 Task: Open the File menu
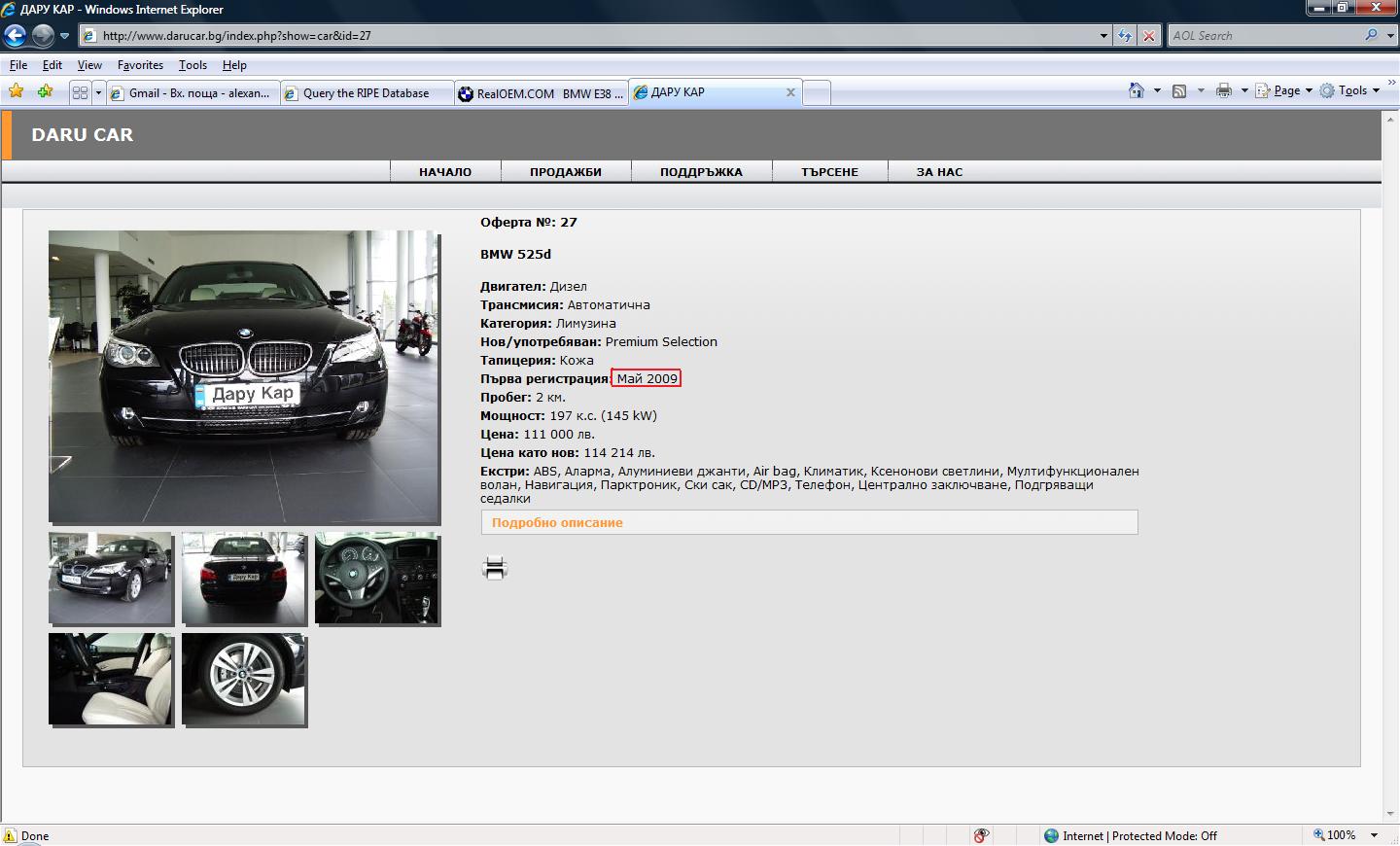pos(18,65)
